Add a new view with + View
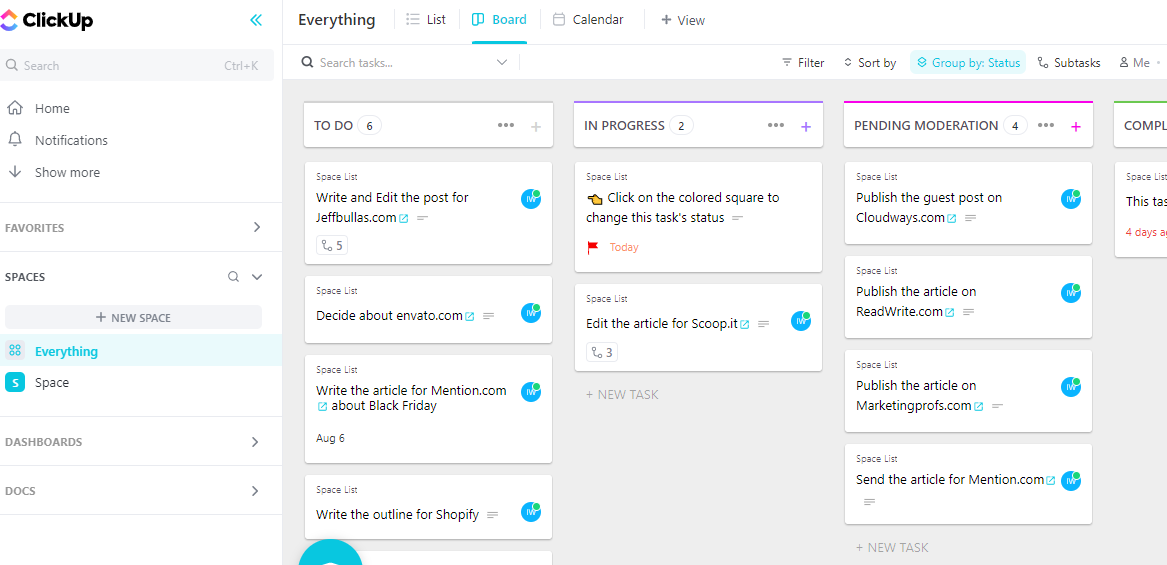1167x565 pixels. click(682, 20)
